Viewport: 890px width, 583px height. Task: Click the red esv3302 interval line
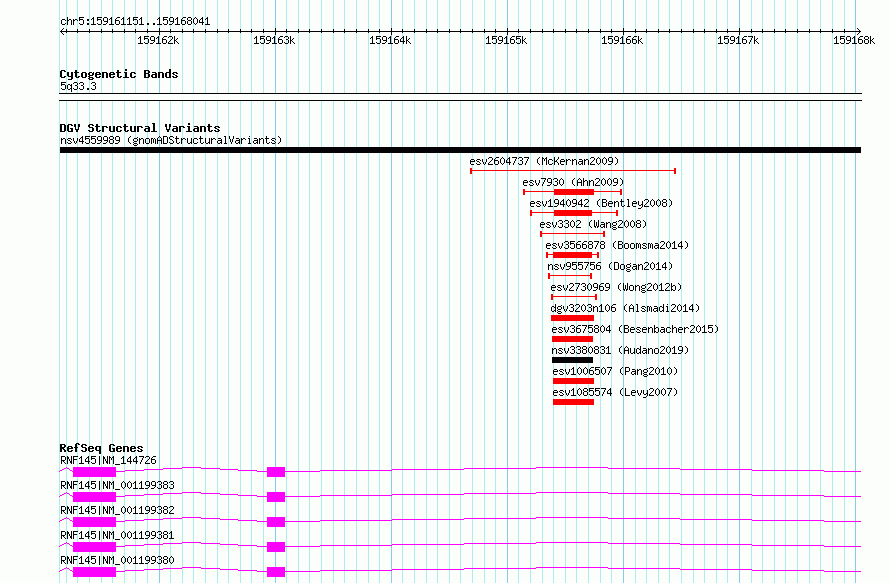pos(572,234)
